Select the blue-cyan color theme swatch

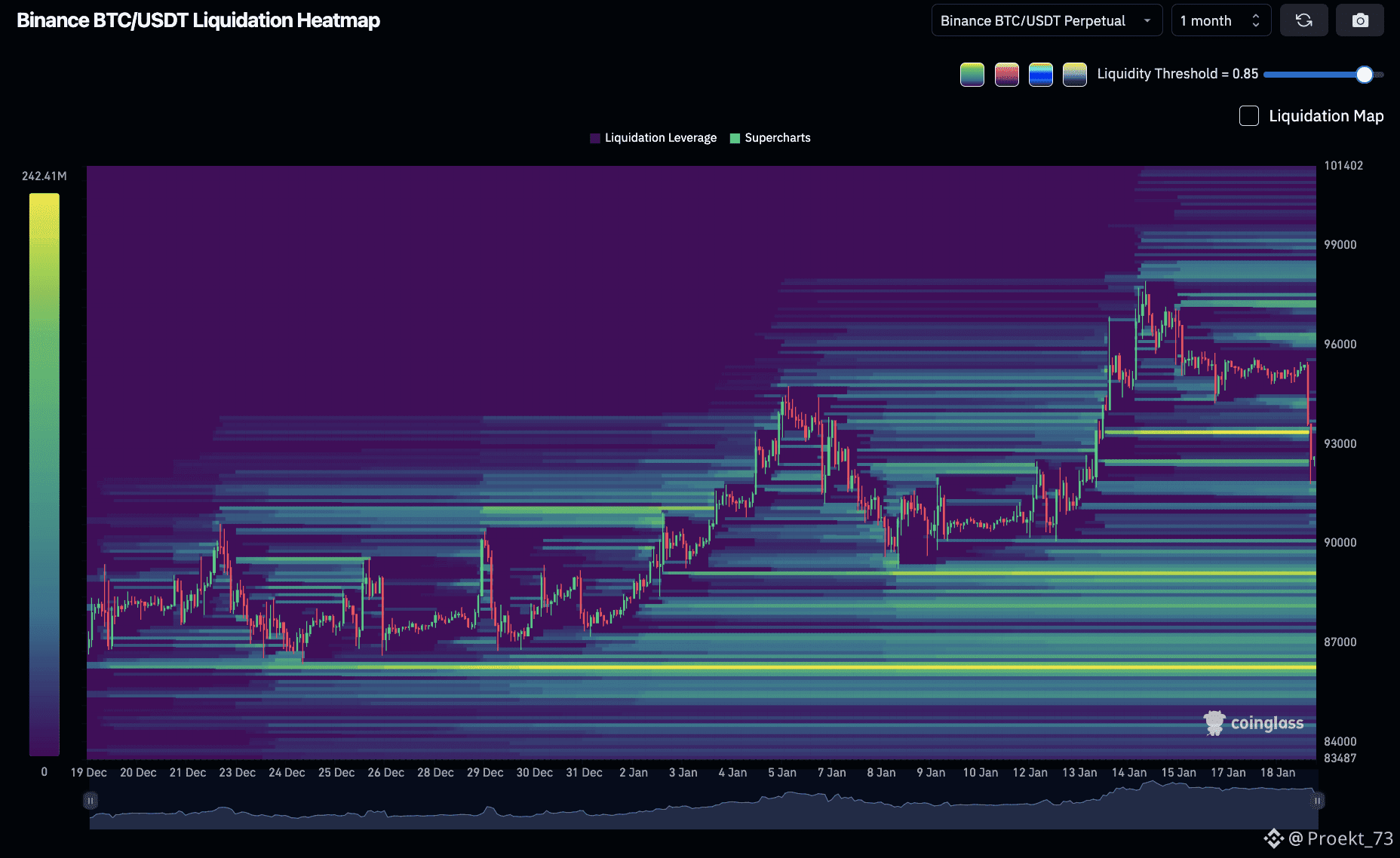(x=1040, y=74)
